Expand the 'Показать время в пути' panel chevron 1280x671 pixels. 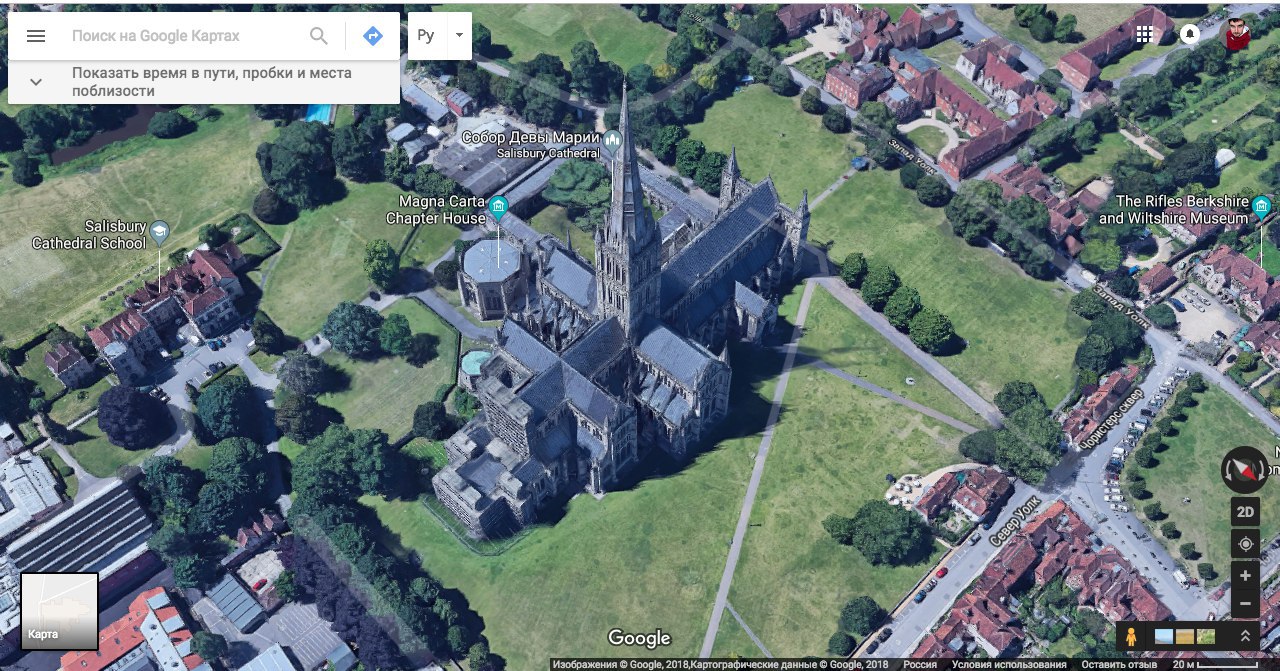pos(36,82)
